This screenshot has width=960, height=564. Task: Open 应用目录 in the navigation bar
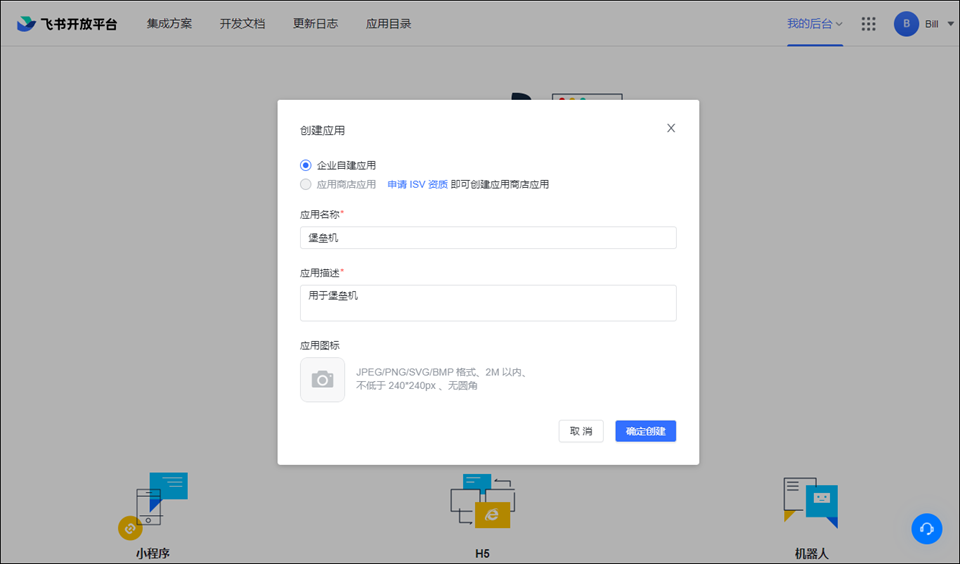pos(388,24)
